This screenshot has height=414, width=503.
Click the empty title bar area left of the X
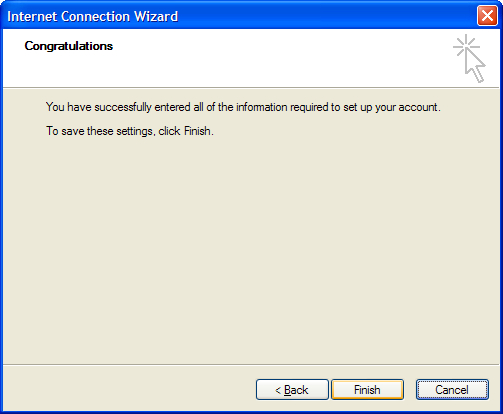click(327, 15)
